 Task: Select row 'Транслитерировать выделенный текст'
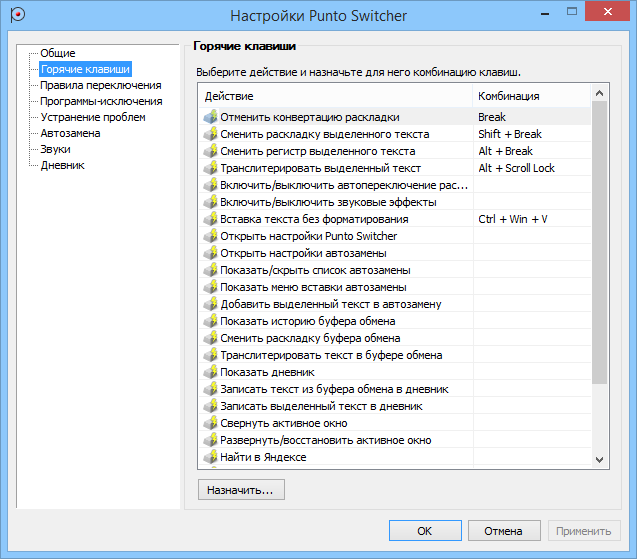click(x=394, y=168)
